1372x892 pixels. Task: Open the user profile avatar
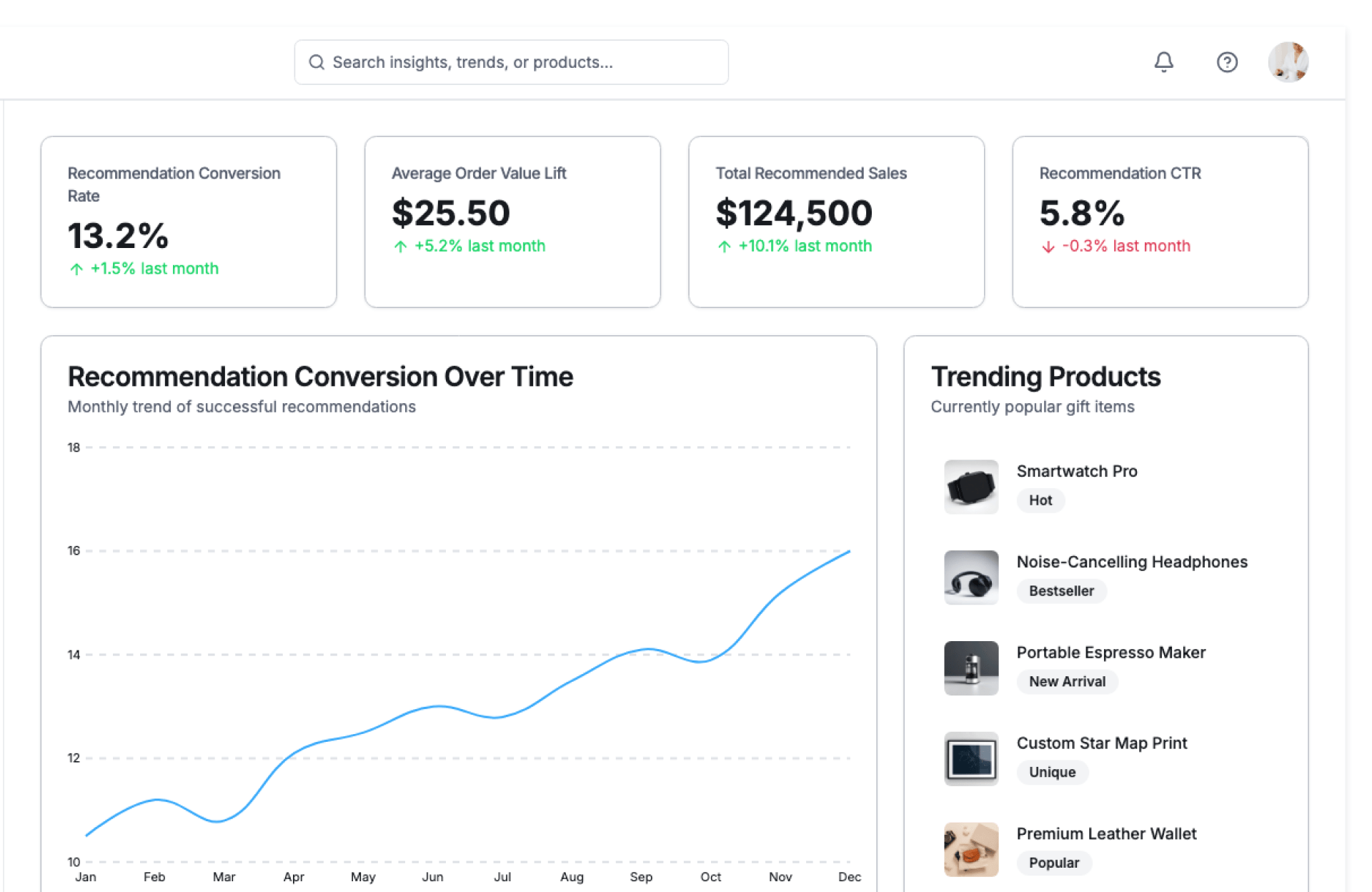coord(1288,62)
